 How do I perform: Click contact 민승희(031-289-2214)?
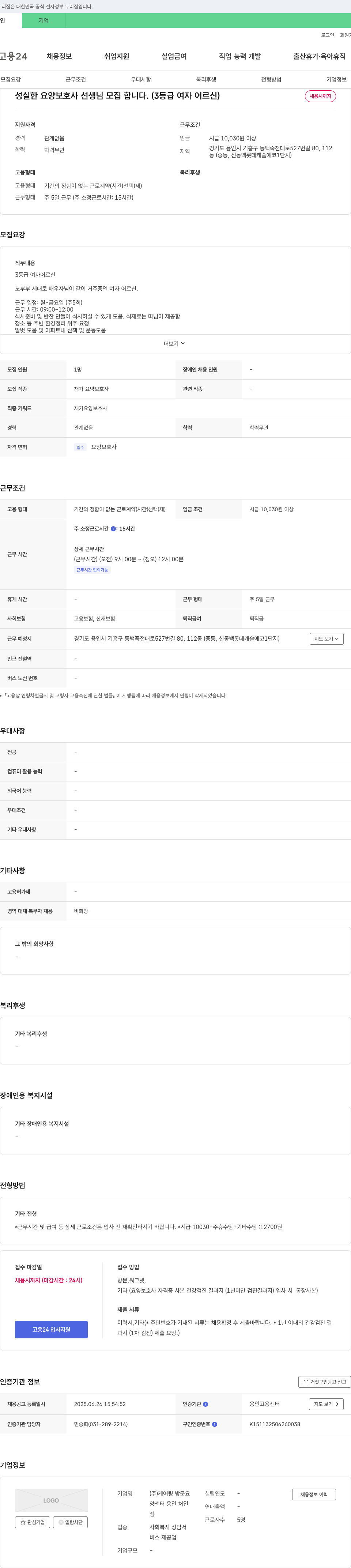(101, 1424)
